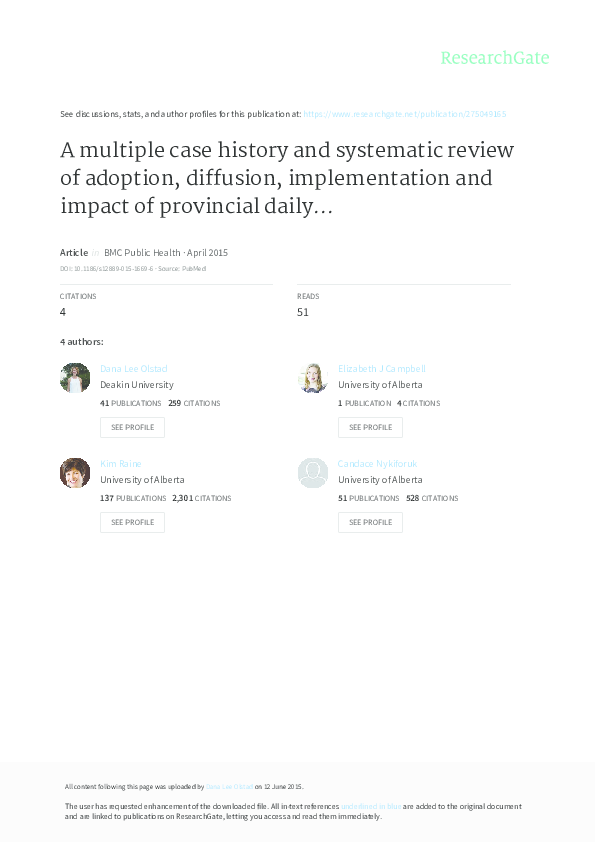Click SEE PROFILE under Kim Raine

[132, 522]
